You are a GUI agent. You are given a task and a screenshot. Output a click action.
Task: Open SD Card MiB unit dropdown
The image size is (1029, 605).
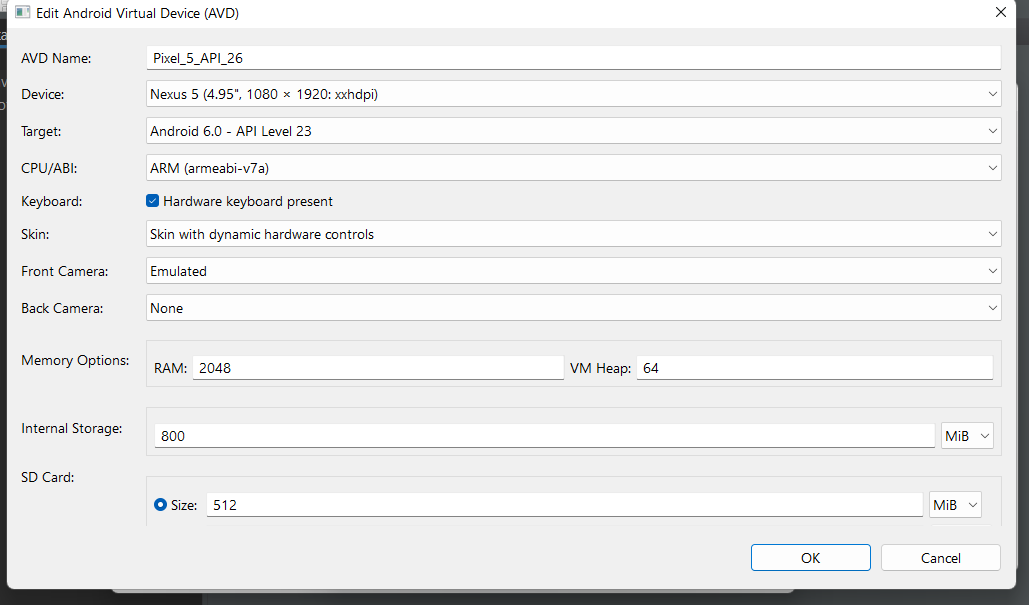click(955, 505)
